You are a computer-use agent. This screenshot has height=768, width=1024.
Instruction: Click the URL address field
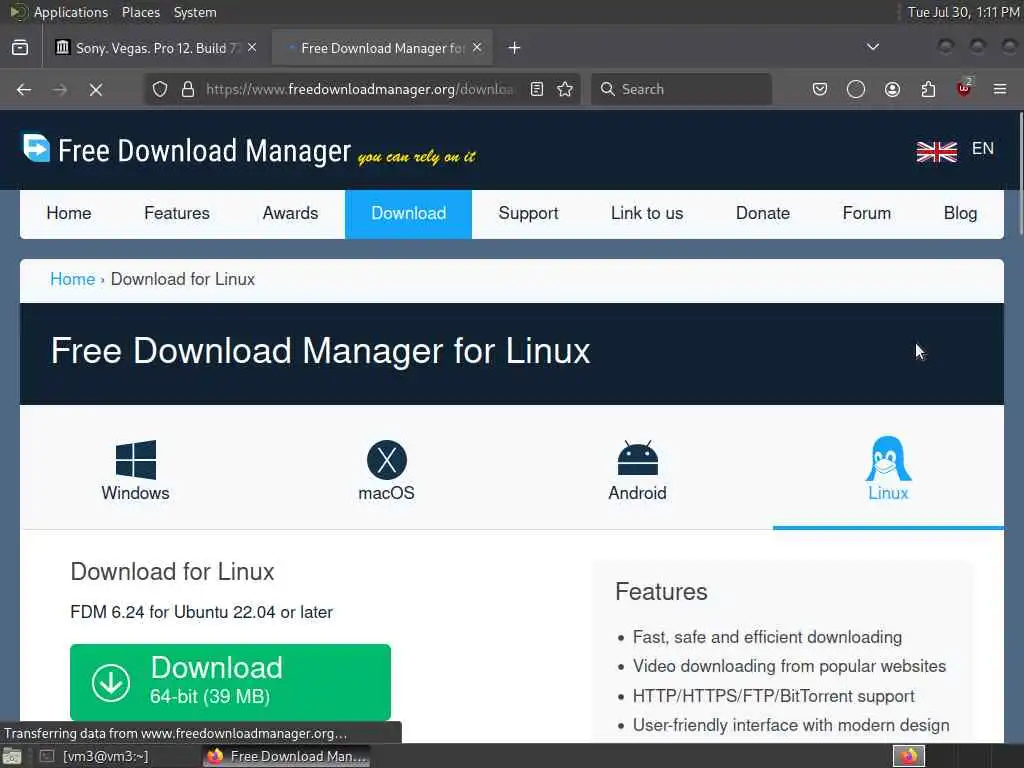coord(359,89)
